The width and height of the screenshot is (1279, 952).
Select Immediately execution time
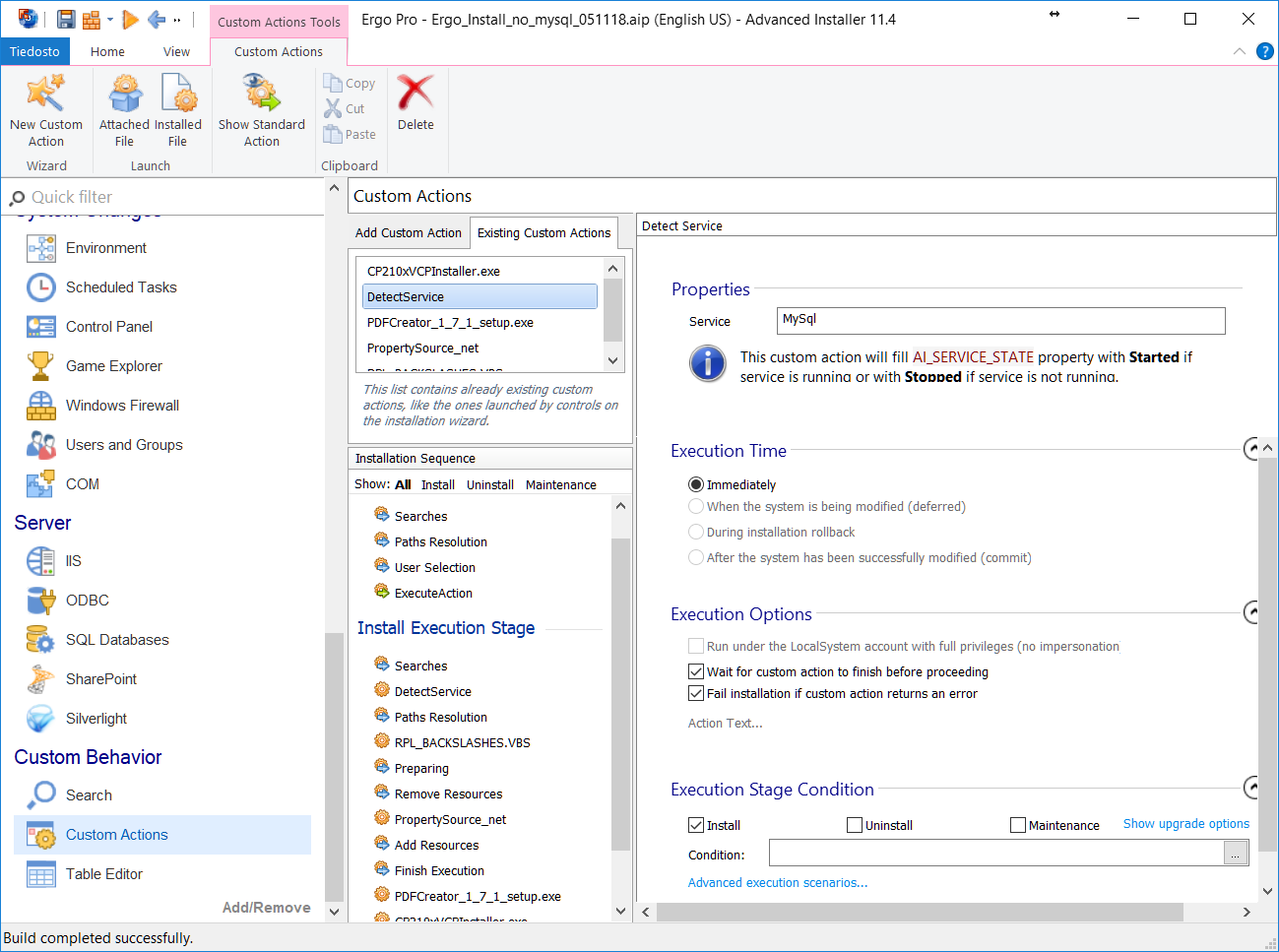click(x=696, y=484)
